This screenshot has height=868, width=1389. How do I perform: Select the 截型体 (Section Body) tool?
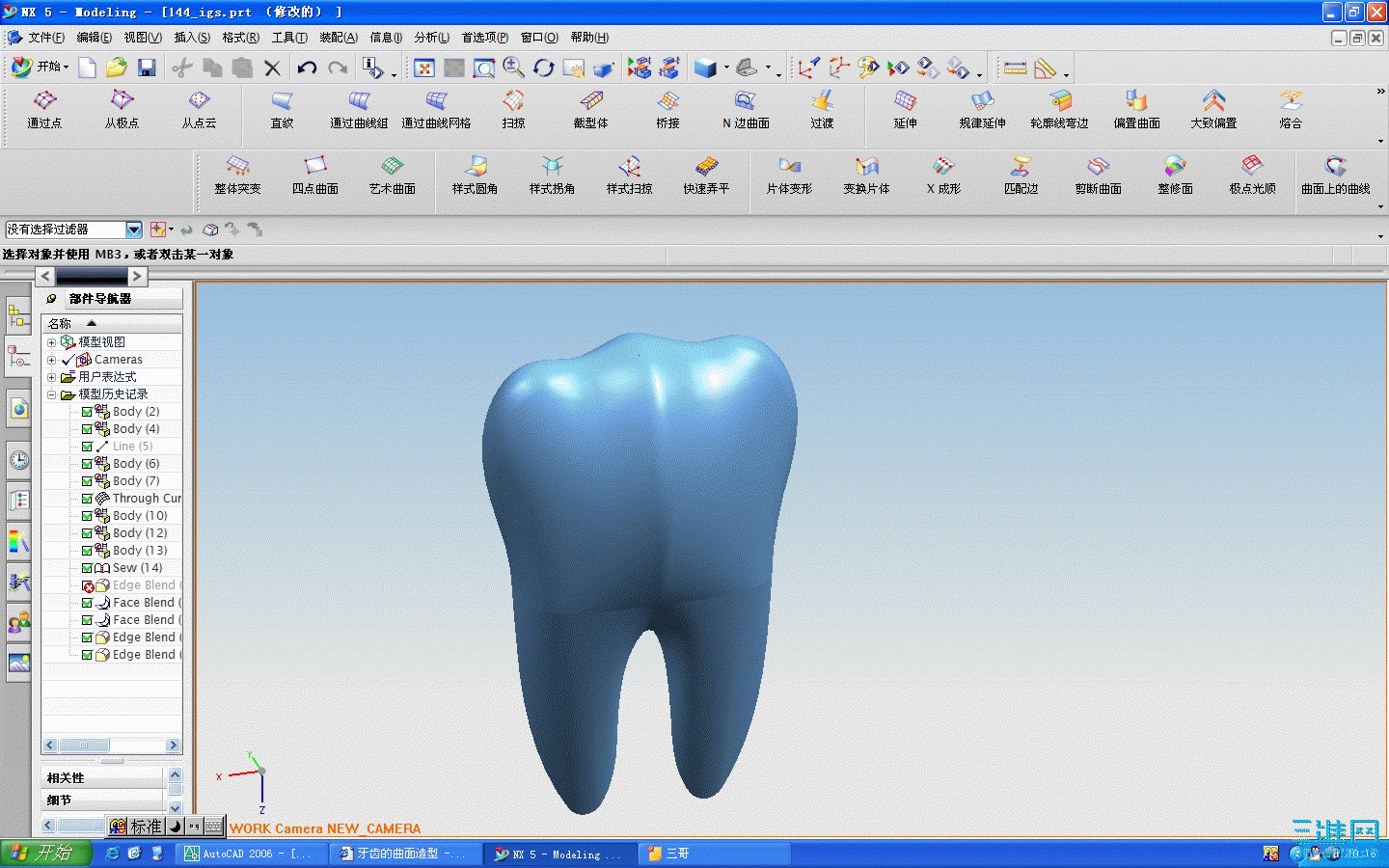(590, 110)
